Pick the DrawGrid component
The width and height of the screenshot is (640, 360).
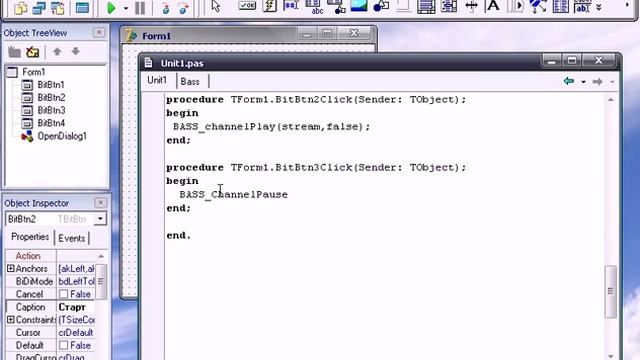337,7
